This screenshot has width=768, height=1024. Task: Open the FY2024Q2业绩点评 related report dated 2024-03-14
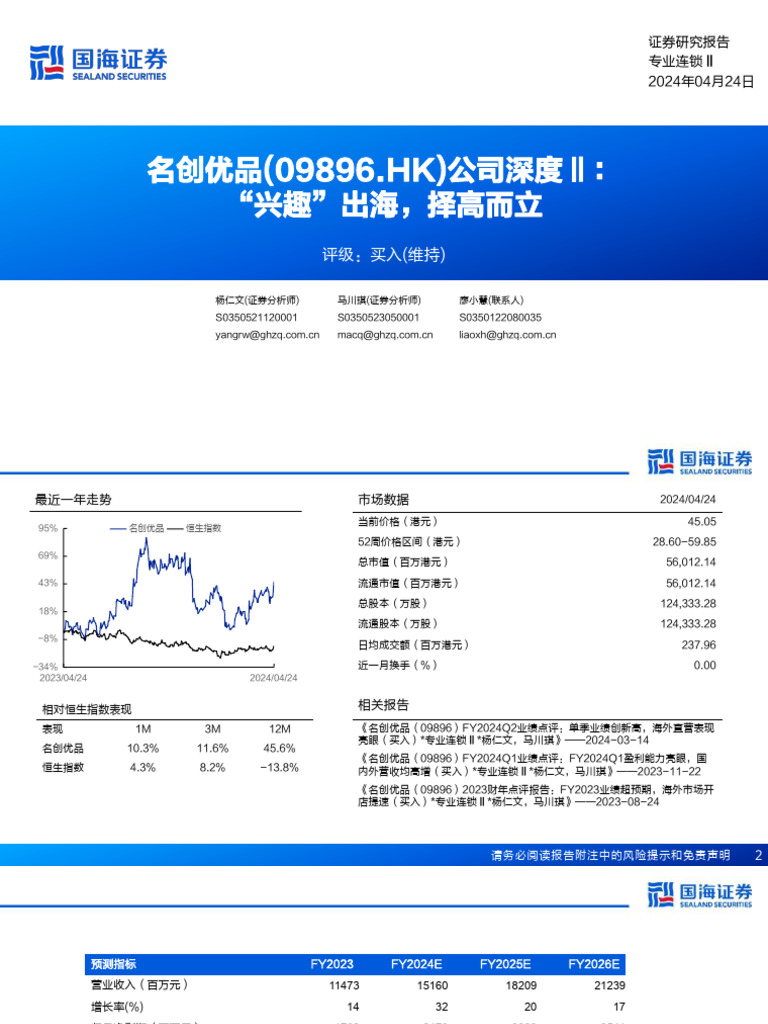[x=536, y=734]
